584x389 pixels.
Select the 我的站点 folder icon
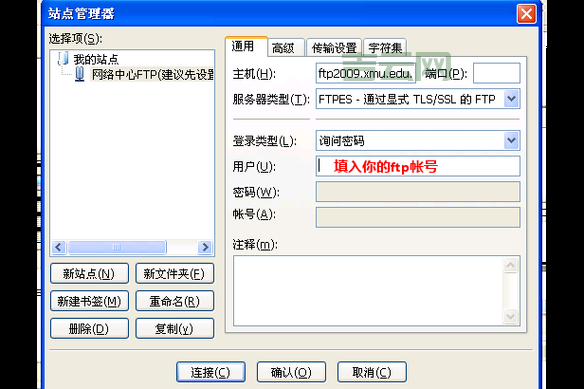click(63, 59)
